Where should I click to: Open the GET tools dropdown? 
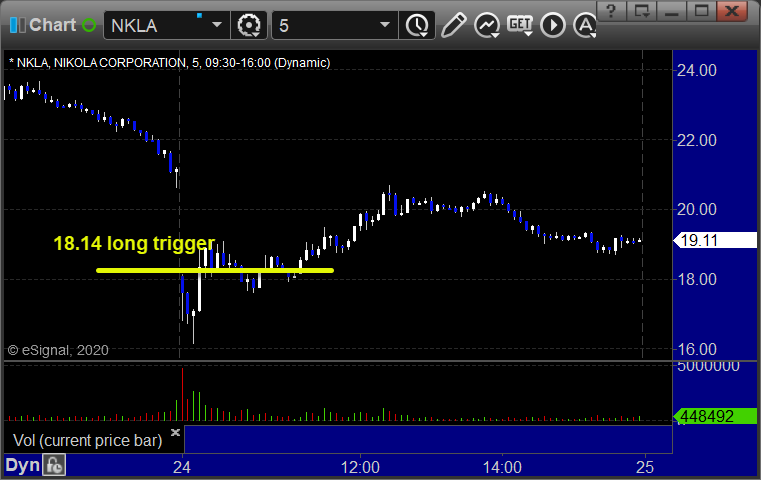point(520,25)
